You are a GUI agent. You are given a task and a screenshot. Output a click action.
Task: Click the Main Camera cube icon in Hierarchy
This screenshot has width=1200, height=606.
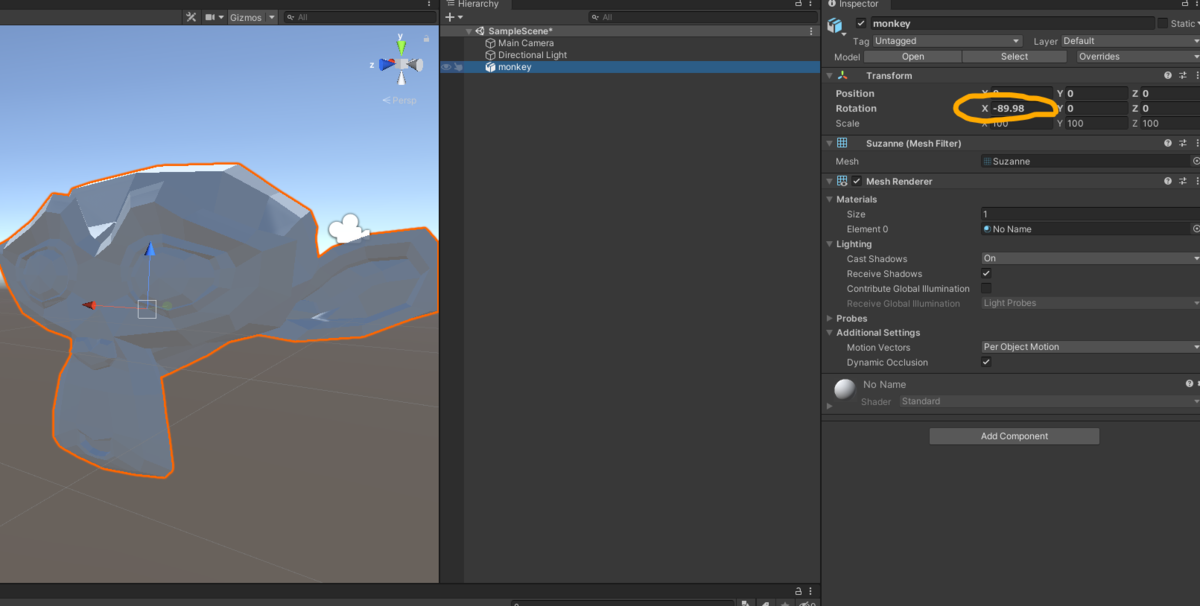point(490,43)
